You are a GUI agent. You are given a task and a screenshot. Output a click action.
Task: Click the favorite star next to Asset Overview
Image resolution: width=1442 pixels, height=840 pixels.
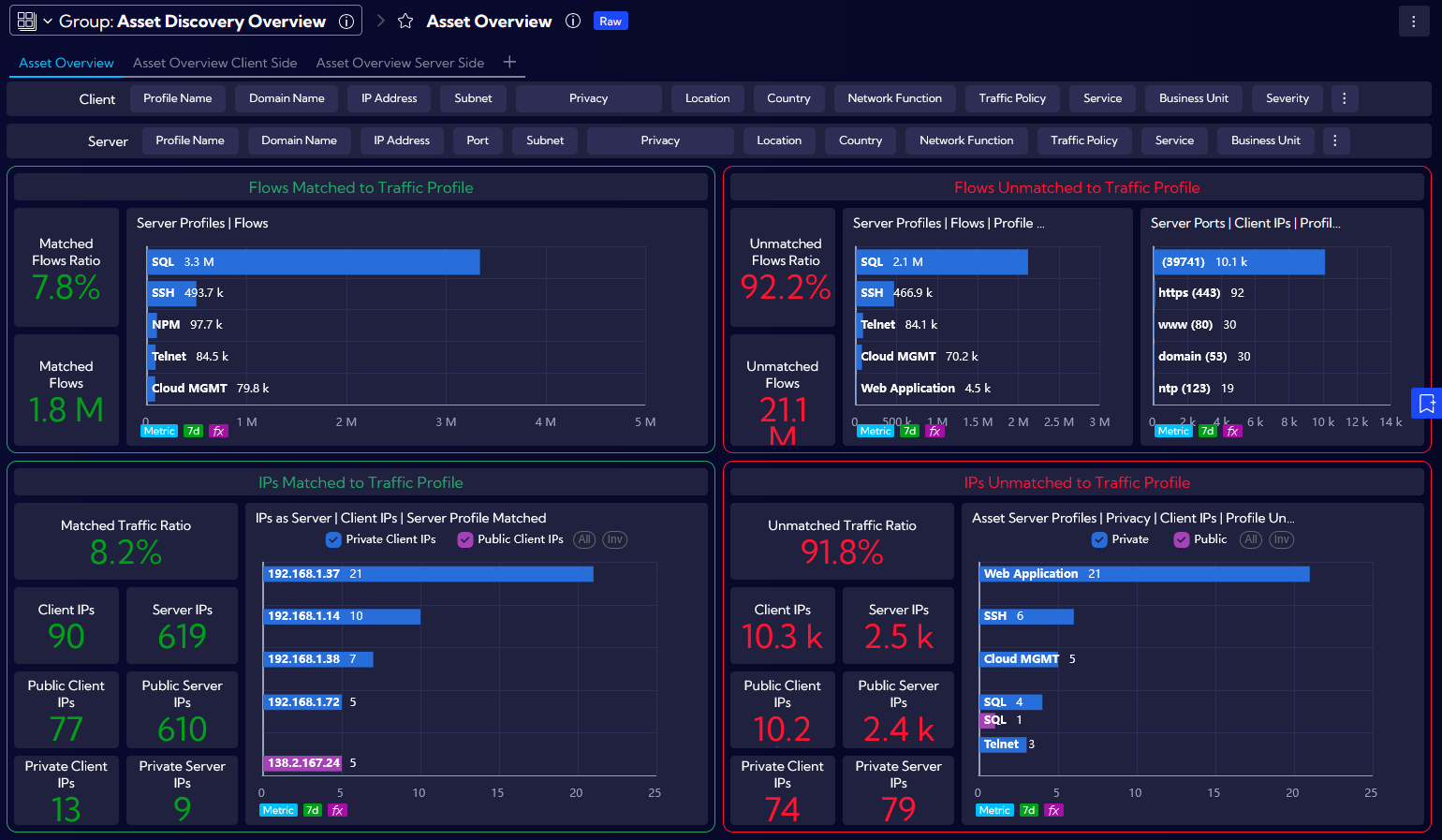click(405, 22)
